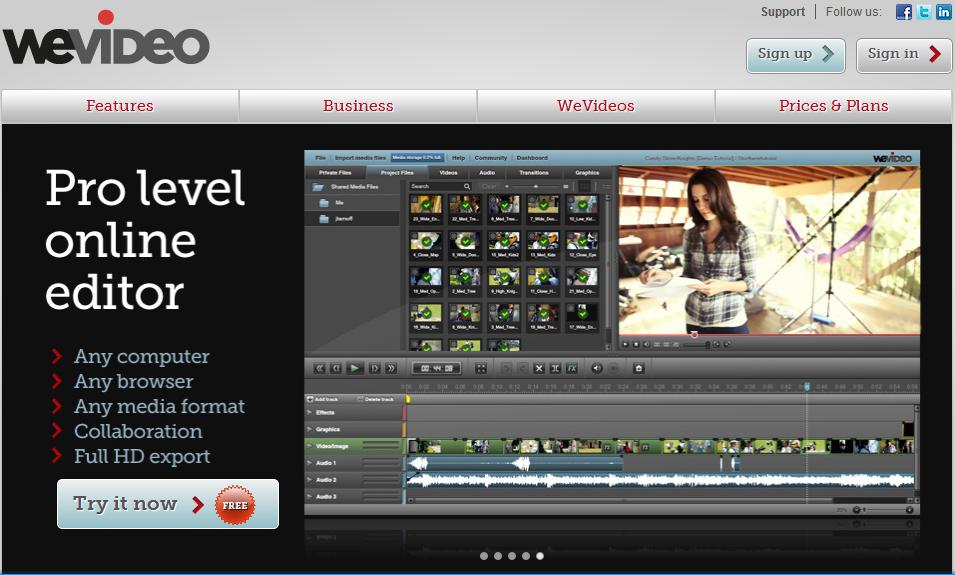Click the timecode display
The width and height of the screenshot is (955, 575).
[x=436, y=368]
